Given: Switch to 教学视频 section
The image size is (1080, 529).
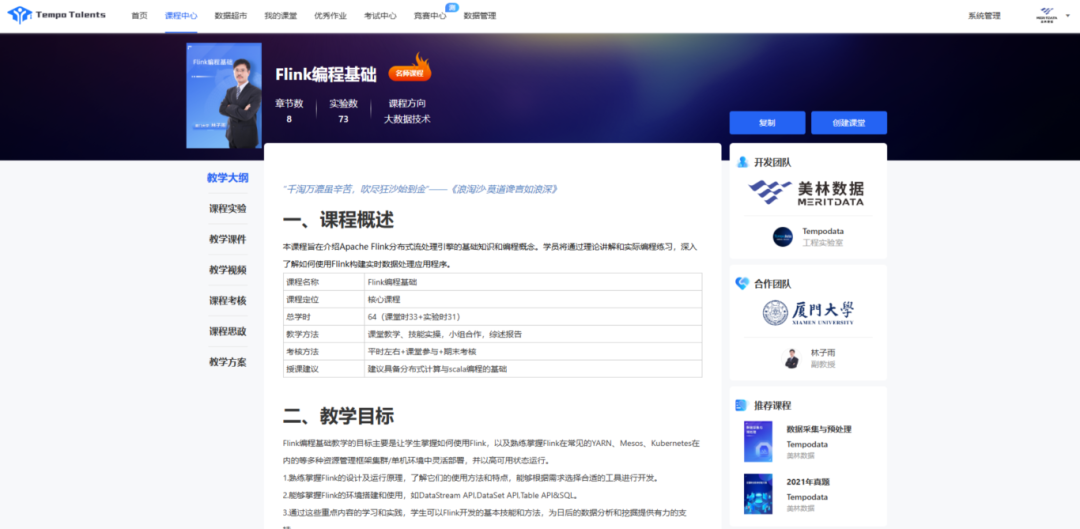Looking at the screenshot, I should (227, 270).
